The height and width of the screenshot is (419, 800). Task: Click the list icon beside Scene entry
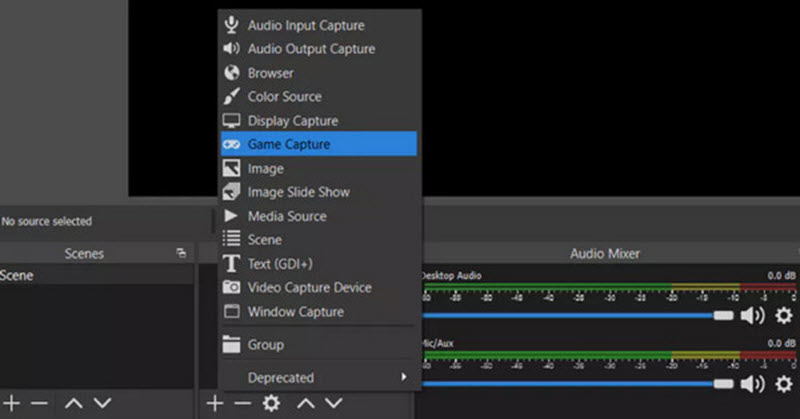coord(232,238)
